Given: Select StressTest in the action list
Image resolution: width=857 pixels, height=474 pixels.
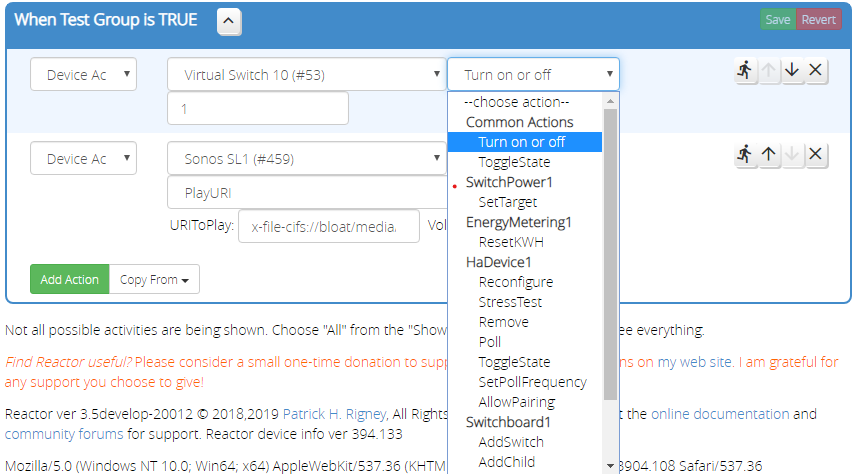Looking at the screenshot, I should [510, 302].
